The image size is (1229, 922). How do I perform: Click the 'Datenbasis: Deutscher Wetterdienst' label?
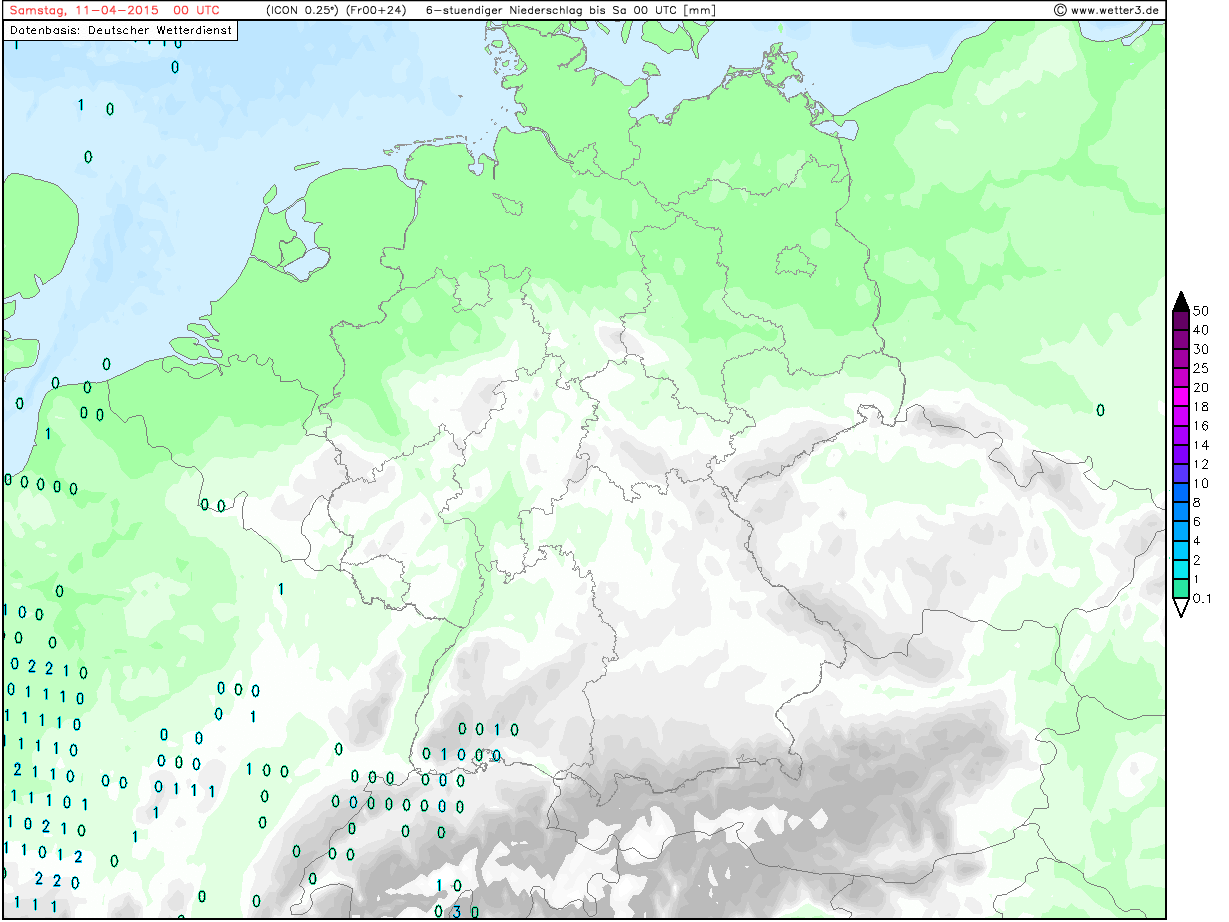tap(121, 30)
